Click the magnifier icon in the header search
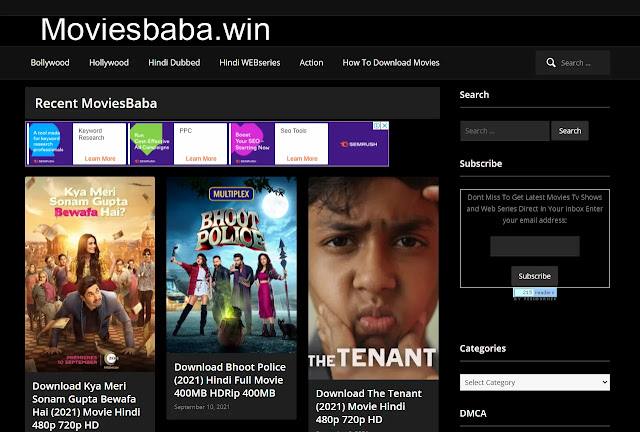640x432 pixels. 551,62
